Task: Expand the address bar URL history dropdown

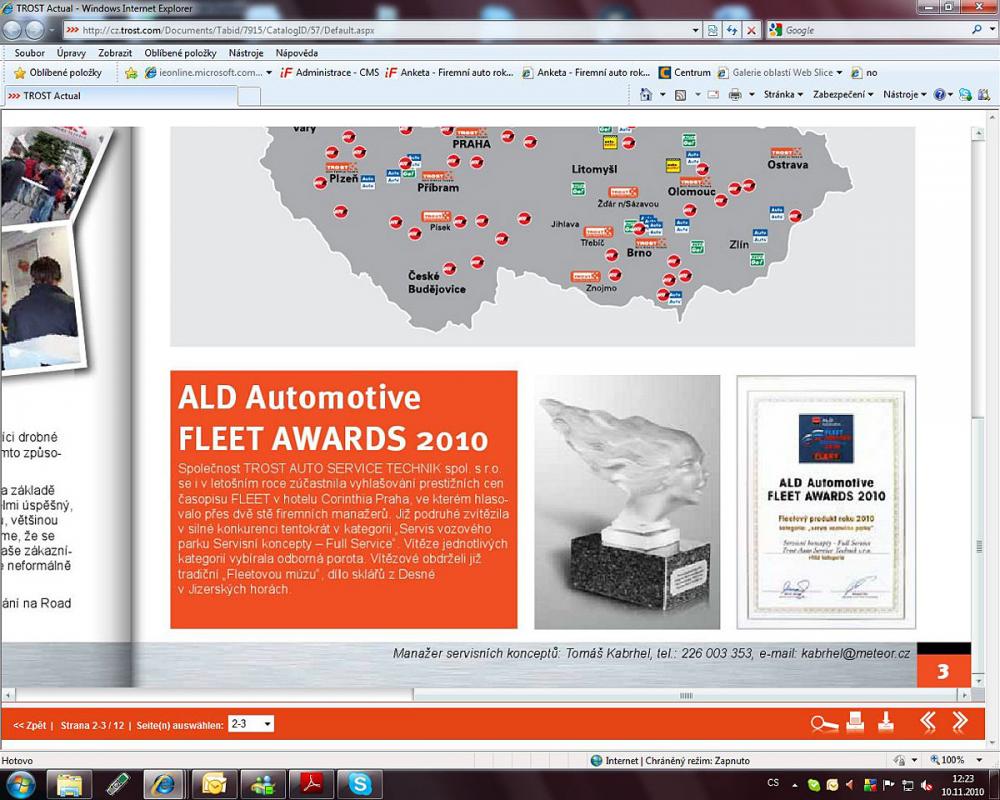Action: coord(696,30)
